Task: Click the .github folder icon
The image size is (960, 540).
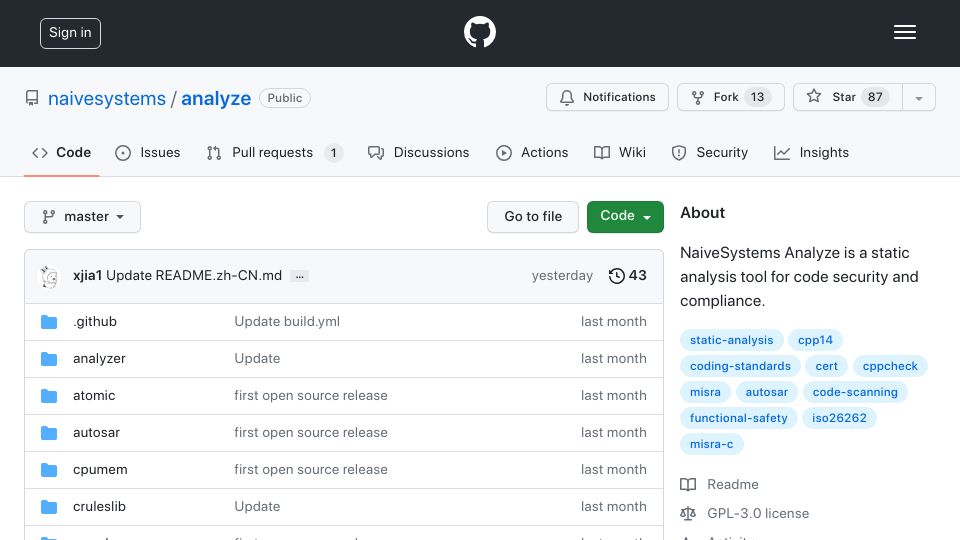Action: [x=49, y=322]
